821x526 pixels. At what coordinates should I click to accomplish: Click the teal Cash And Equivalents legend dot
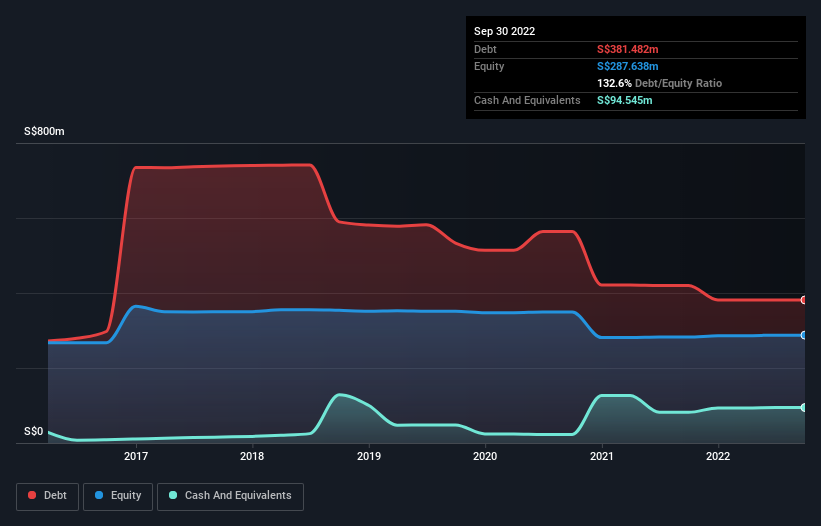click(173, 495)
